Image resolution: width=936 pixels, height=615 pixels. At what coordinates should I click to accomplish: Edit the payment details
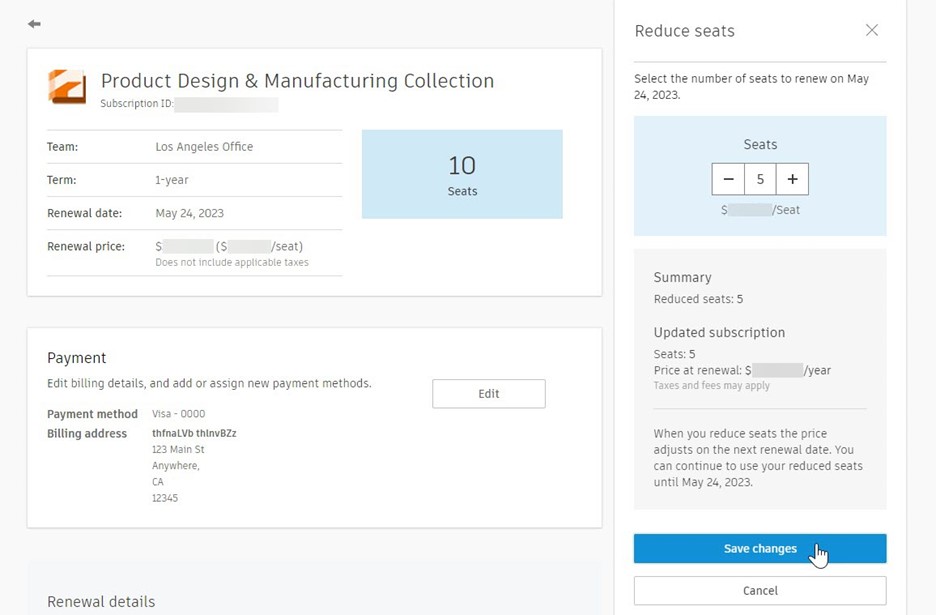coord(488,394)
